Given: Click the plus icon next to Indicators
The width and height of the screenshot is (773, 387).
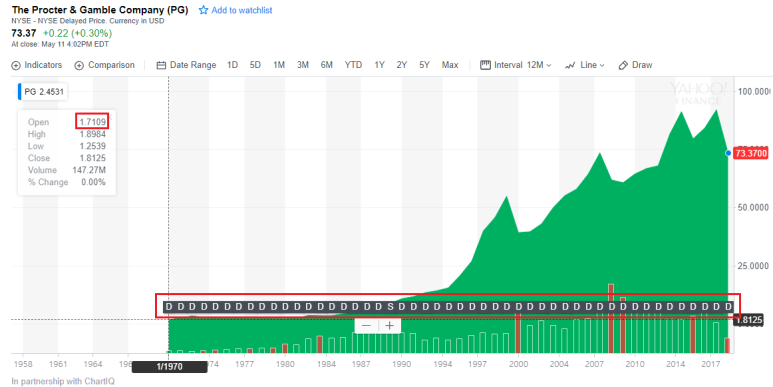Looking at the screenshot, I should pyautogui.click(x=16, y=65).
